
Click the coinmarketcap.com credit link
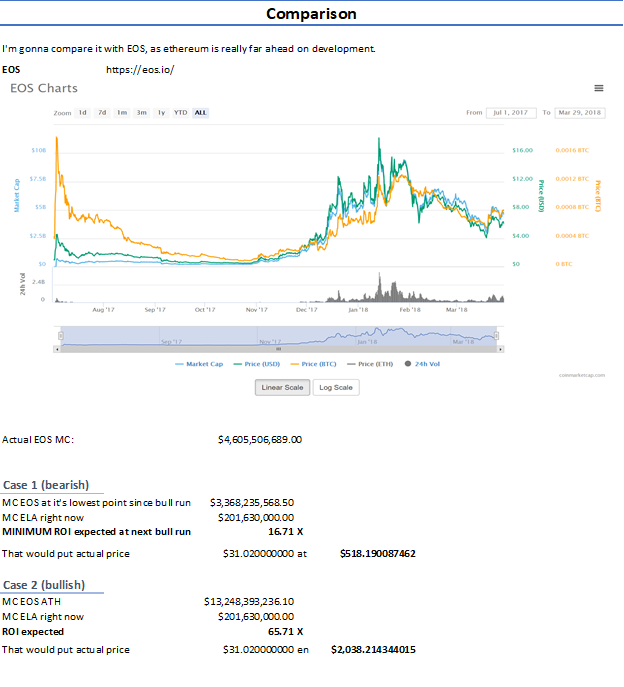(582, 375)
